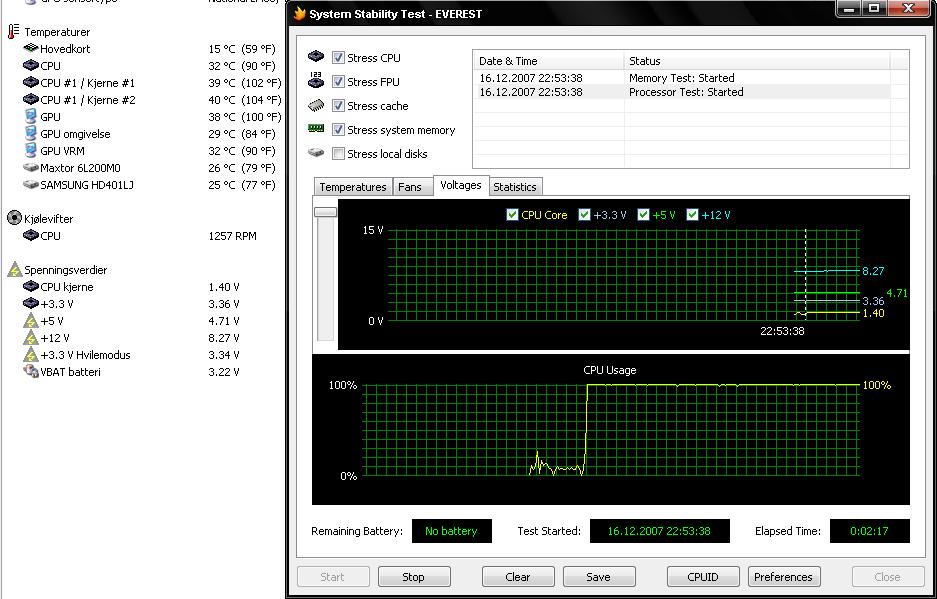
Task: Click the monitor icon next to GPU 38 °C
Action: tap(30, 116)
